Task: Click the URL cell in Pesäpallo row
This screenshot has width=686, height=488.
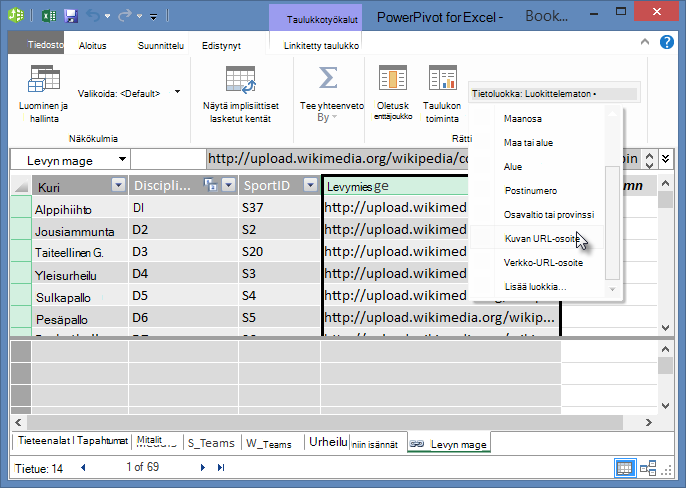Action: (x=441, y=317)
